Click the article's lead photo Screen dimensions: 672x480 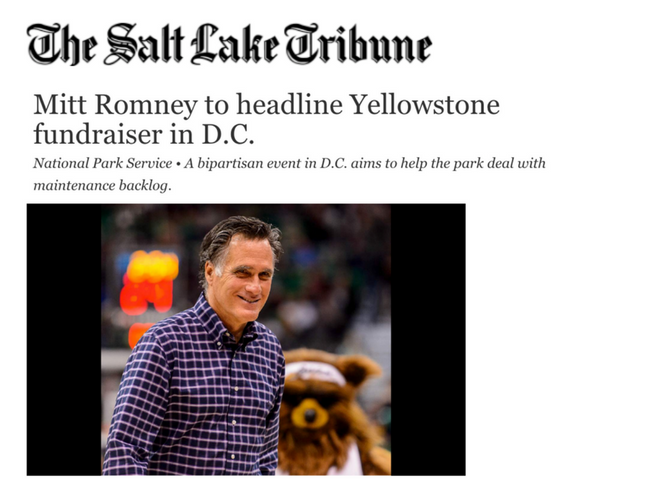tap(246, 339)
